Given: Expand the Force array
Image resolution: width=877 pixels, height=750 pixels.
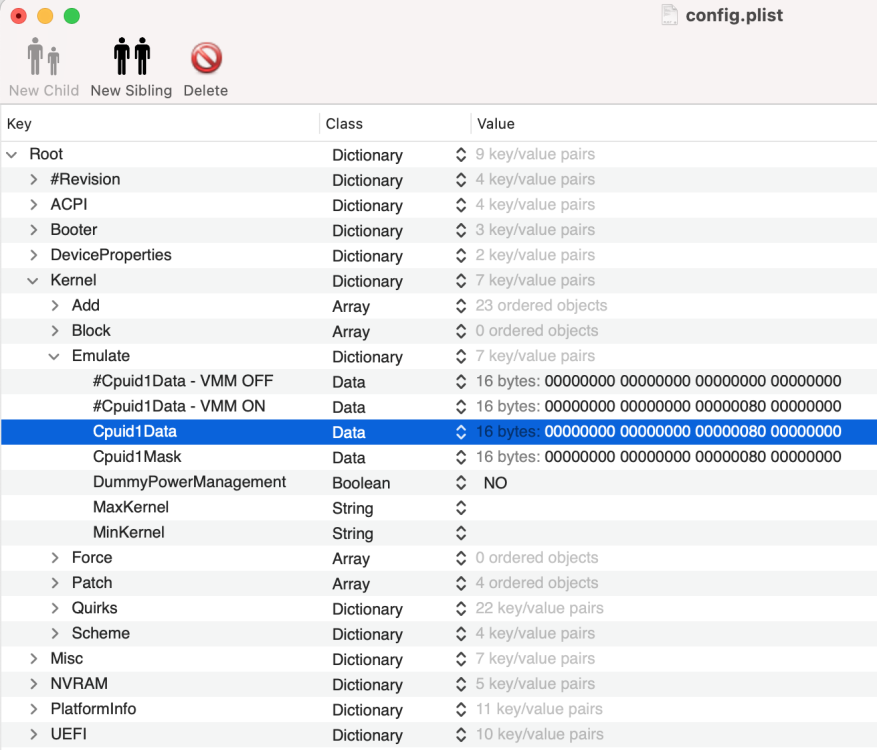Looking at the screenshot, I should (55, 558).
